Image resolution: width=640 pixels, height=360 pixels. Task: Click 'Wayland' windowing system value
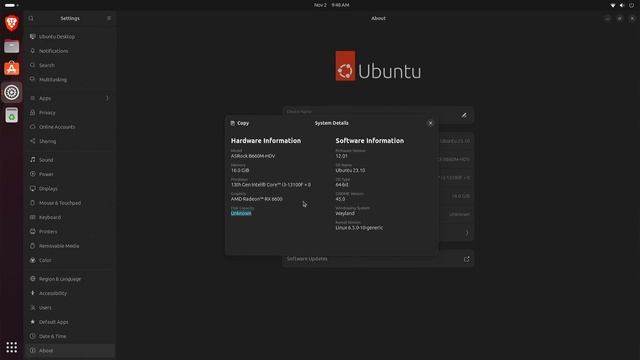tap(345, 213)
